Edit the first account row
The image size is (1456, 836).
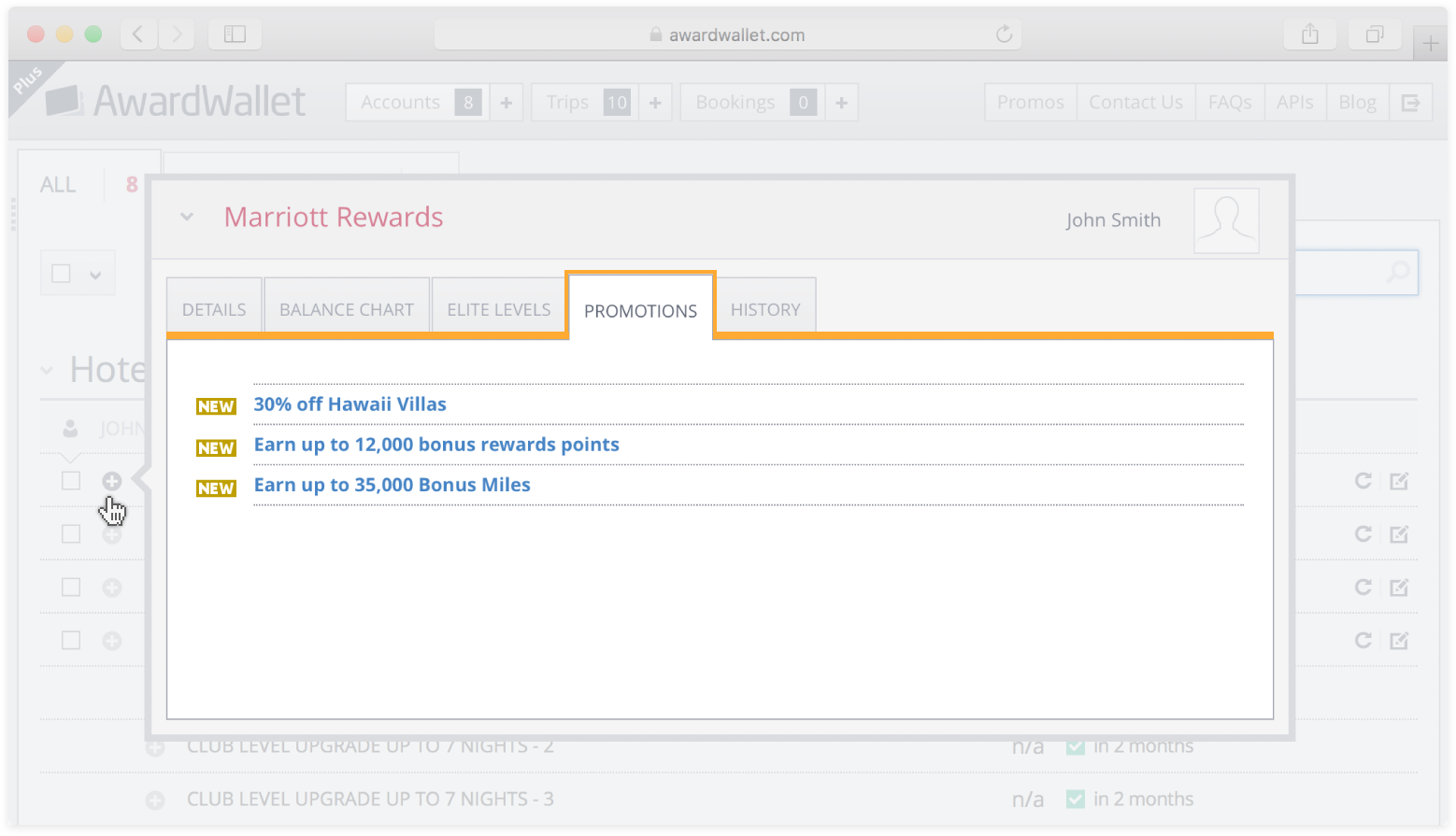(1399, 481)
